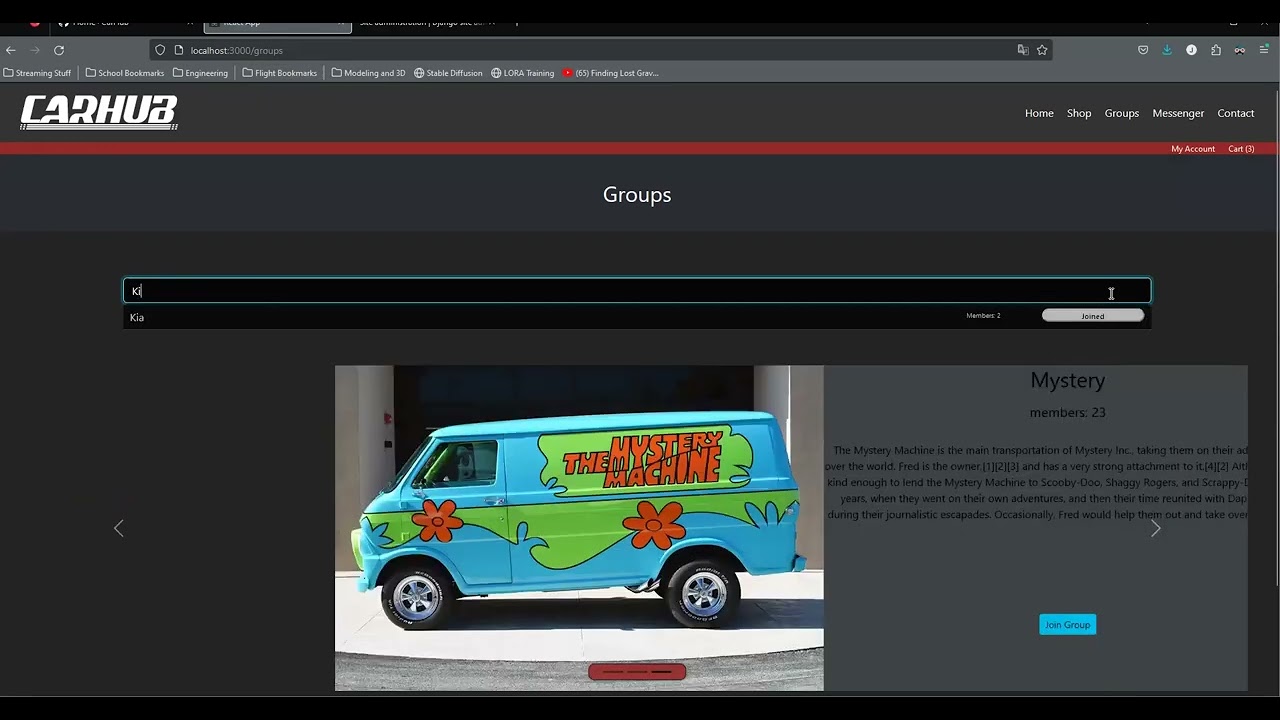The height and width of the screenshot is (720, 1280).
Task: Open the Streaming Stuff bookmark folder
Action: pyautogui.click(x=37, y=73)
